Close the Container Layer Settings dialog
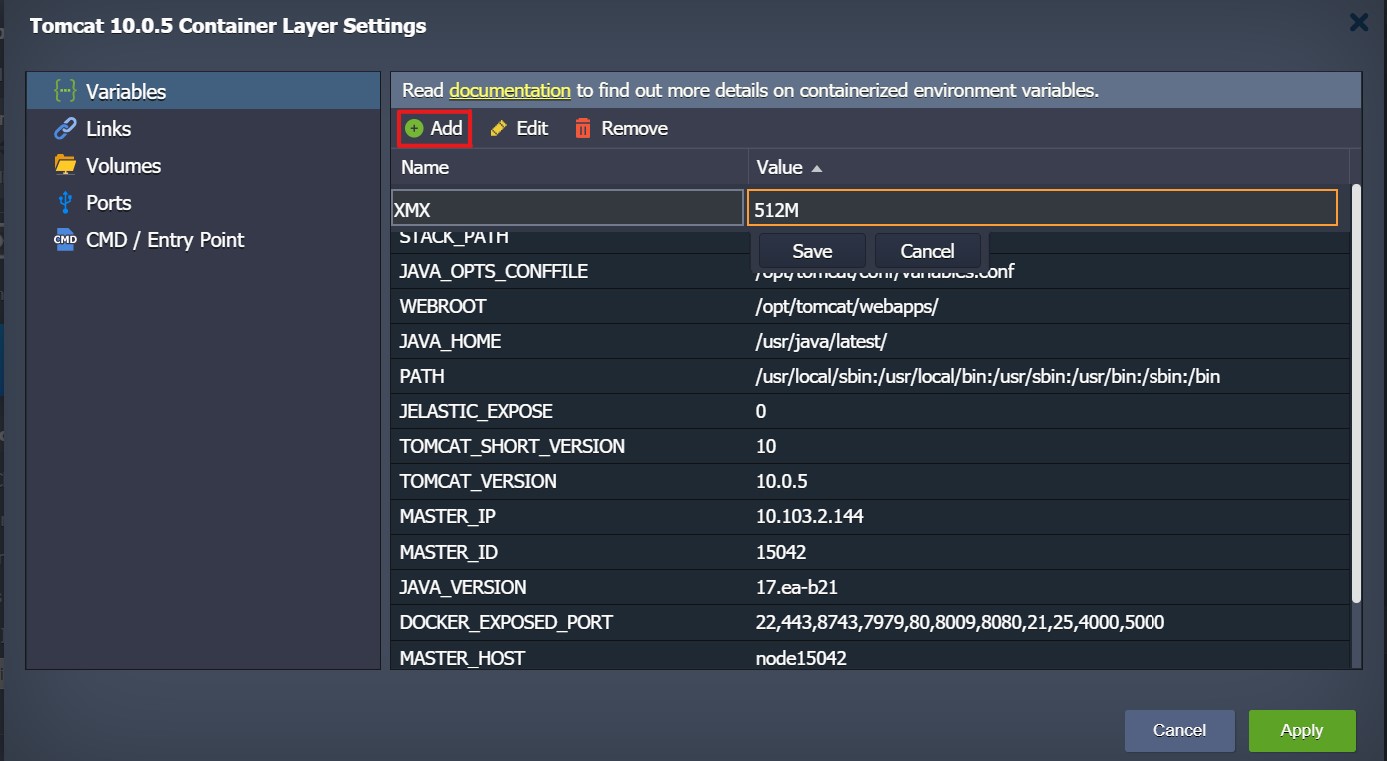Image resolution: width=1387 pixels, height=761 pixels. pyautogui.click(x=1359, y=22)
